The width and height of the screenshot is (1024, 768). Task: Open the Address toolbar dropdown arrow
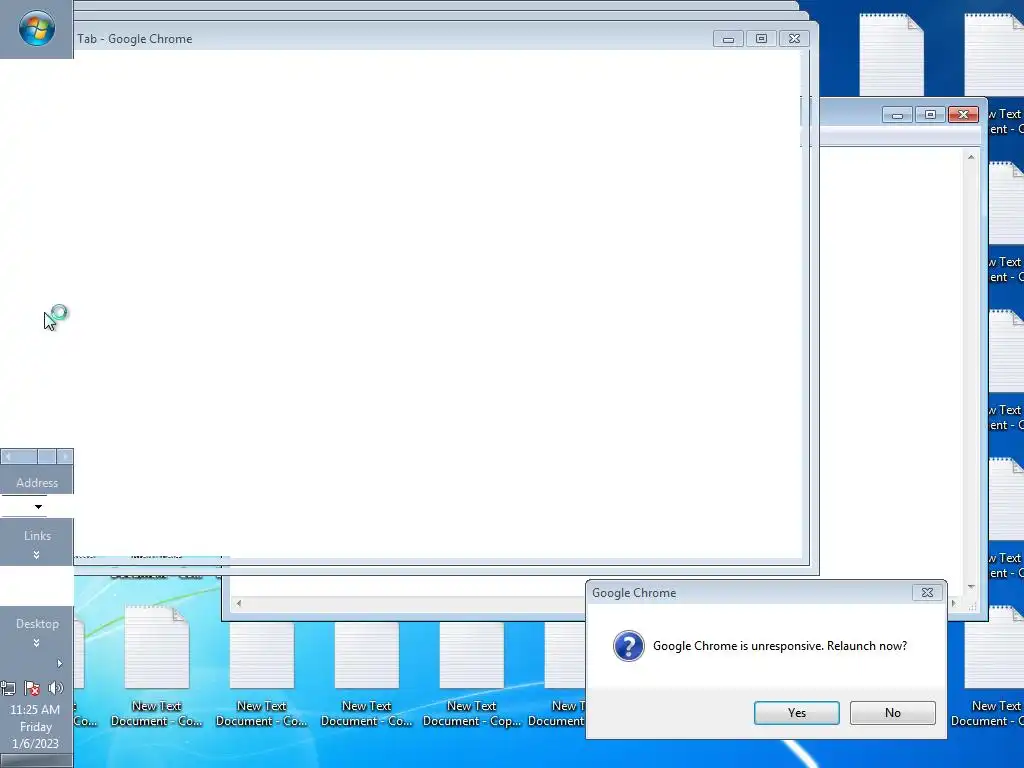pyautogui.click(x=39, y=507)
